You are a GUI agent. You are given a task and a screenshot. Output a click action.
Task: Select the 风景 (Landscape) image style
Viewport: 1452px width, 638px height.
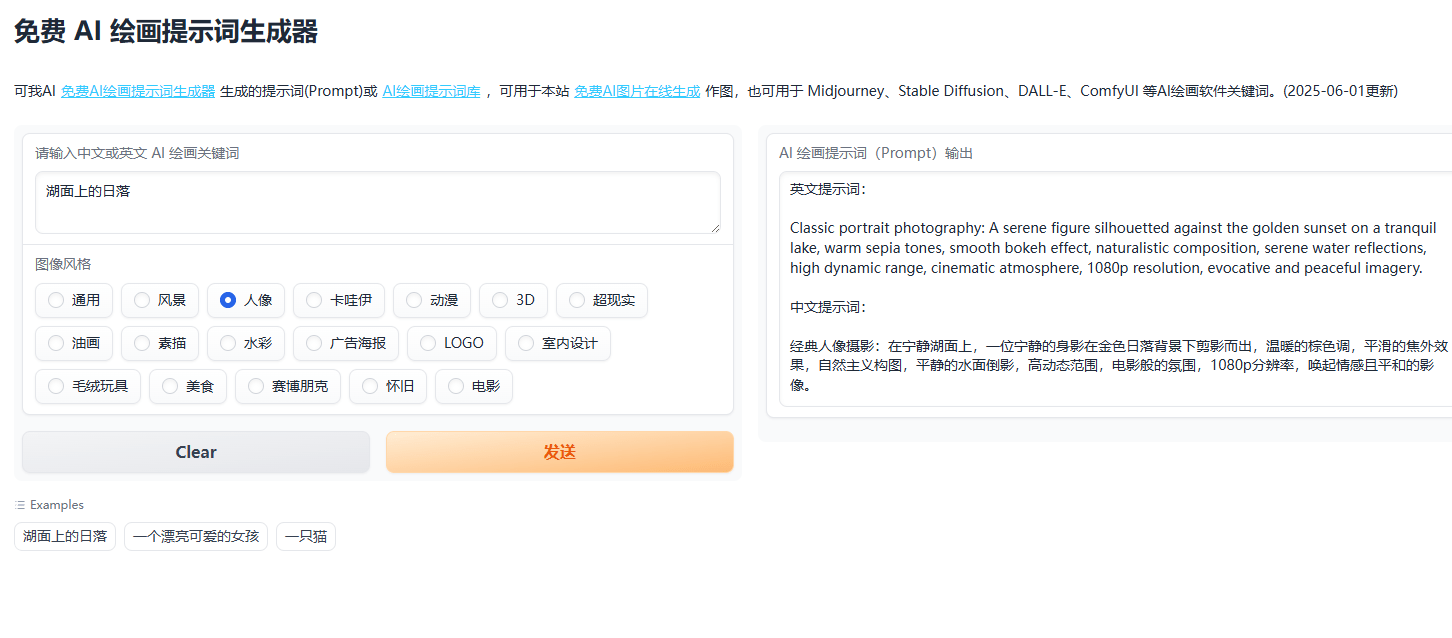[x=159, y=300]
